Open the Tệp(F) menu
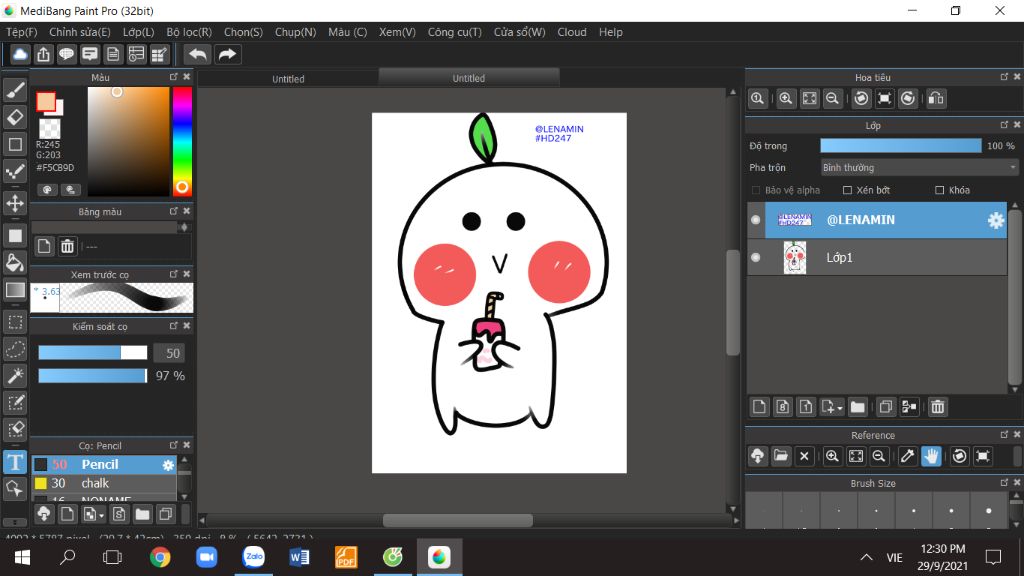The image size is (1024, 576). (22, 32)
